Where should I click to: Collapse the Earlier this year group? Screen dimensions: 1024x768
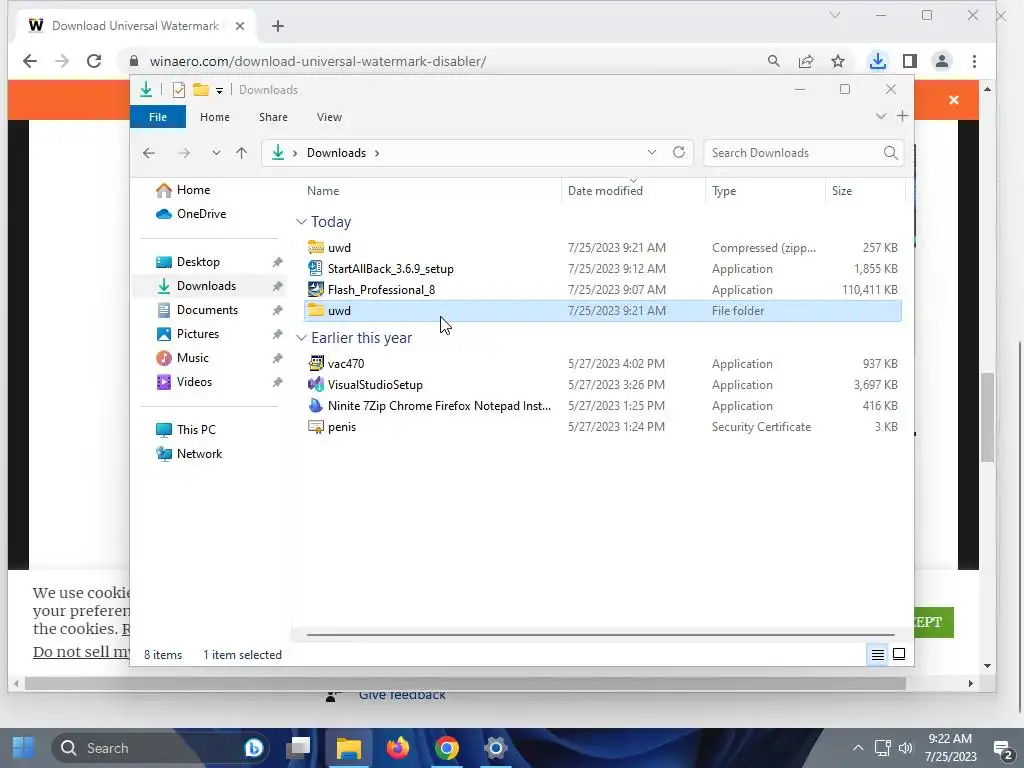(301, 338)
